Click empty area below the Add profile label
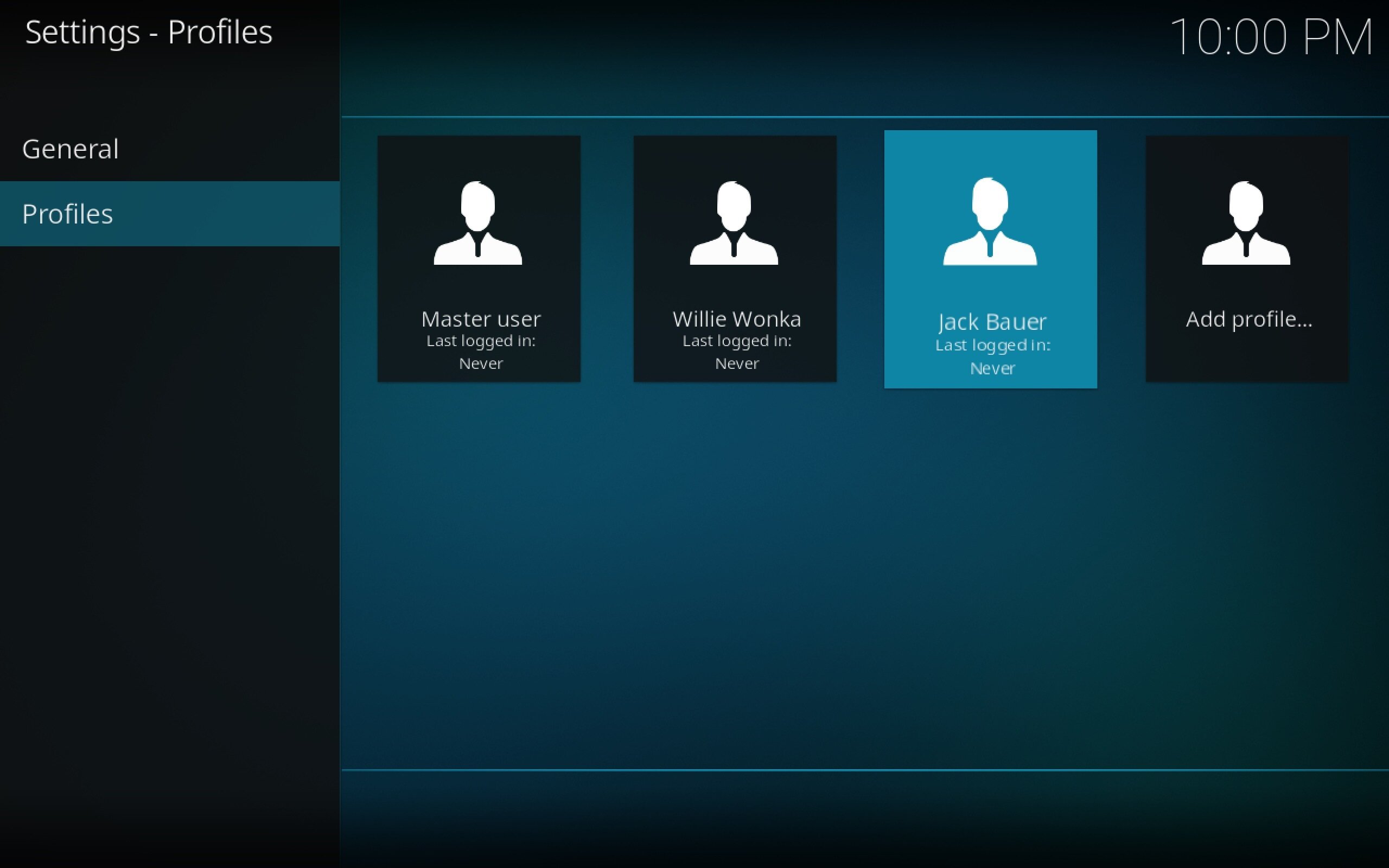The height and width of the screenshot is (868, 1389). click(x=1247, y=357)
